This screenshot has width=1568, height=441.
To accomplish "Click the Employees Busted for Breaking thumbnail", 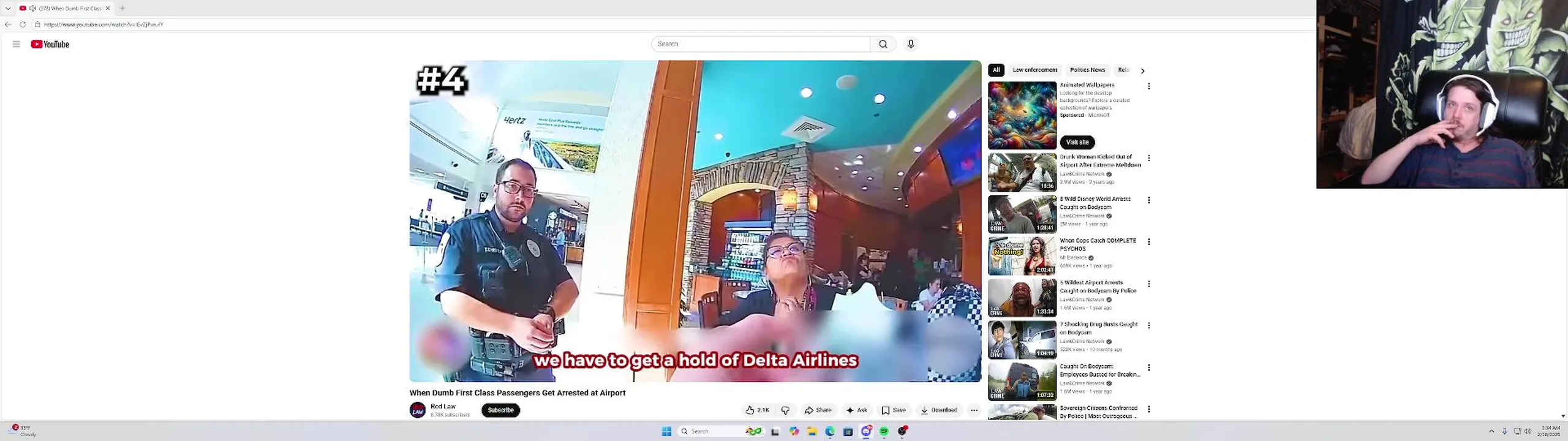I will (1022, 382).
